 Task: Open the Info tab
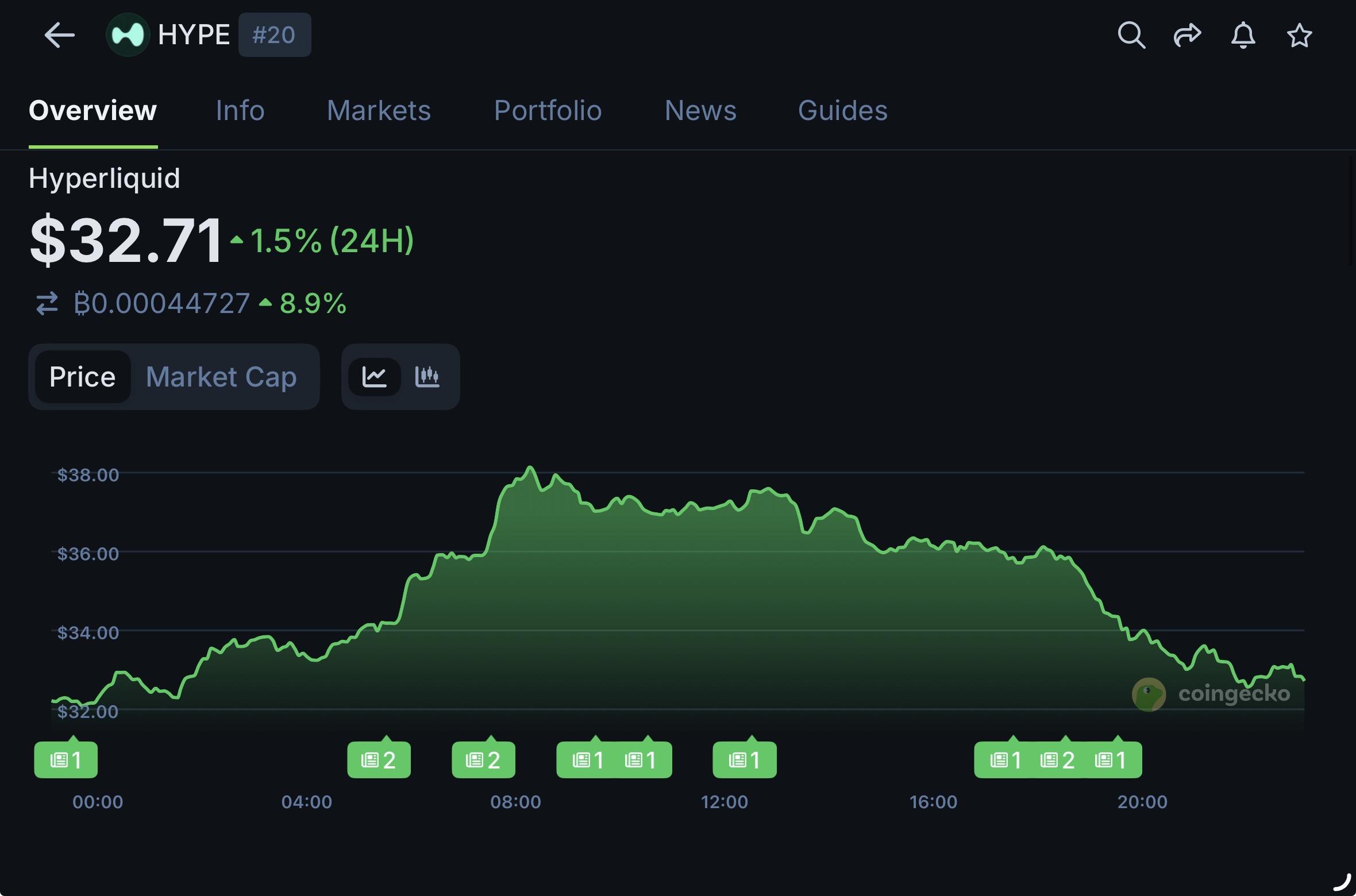(240, 110)
